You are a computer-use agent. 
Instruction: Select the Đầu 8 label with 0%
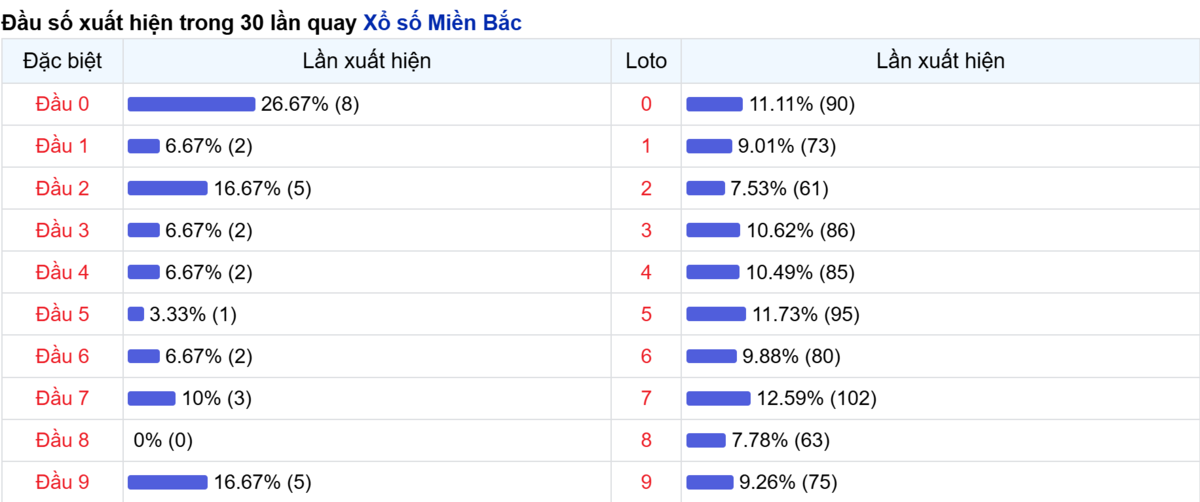tap(62, 440)
